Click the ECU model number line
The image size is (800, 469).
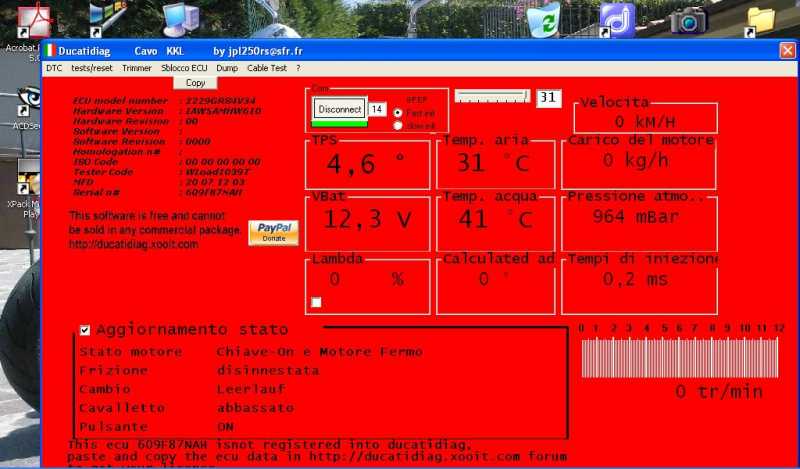164,101
